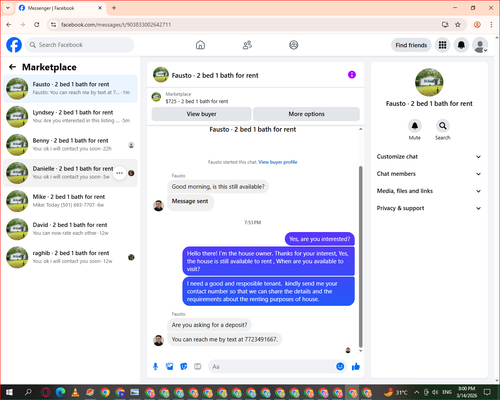Open the emoji picker in message box
500x400 pixels.
(x=340, y=367)
